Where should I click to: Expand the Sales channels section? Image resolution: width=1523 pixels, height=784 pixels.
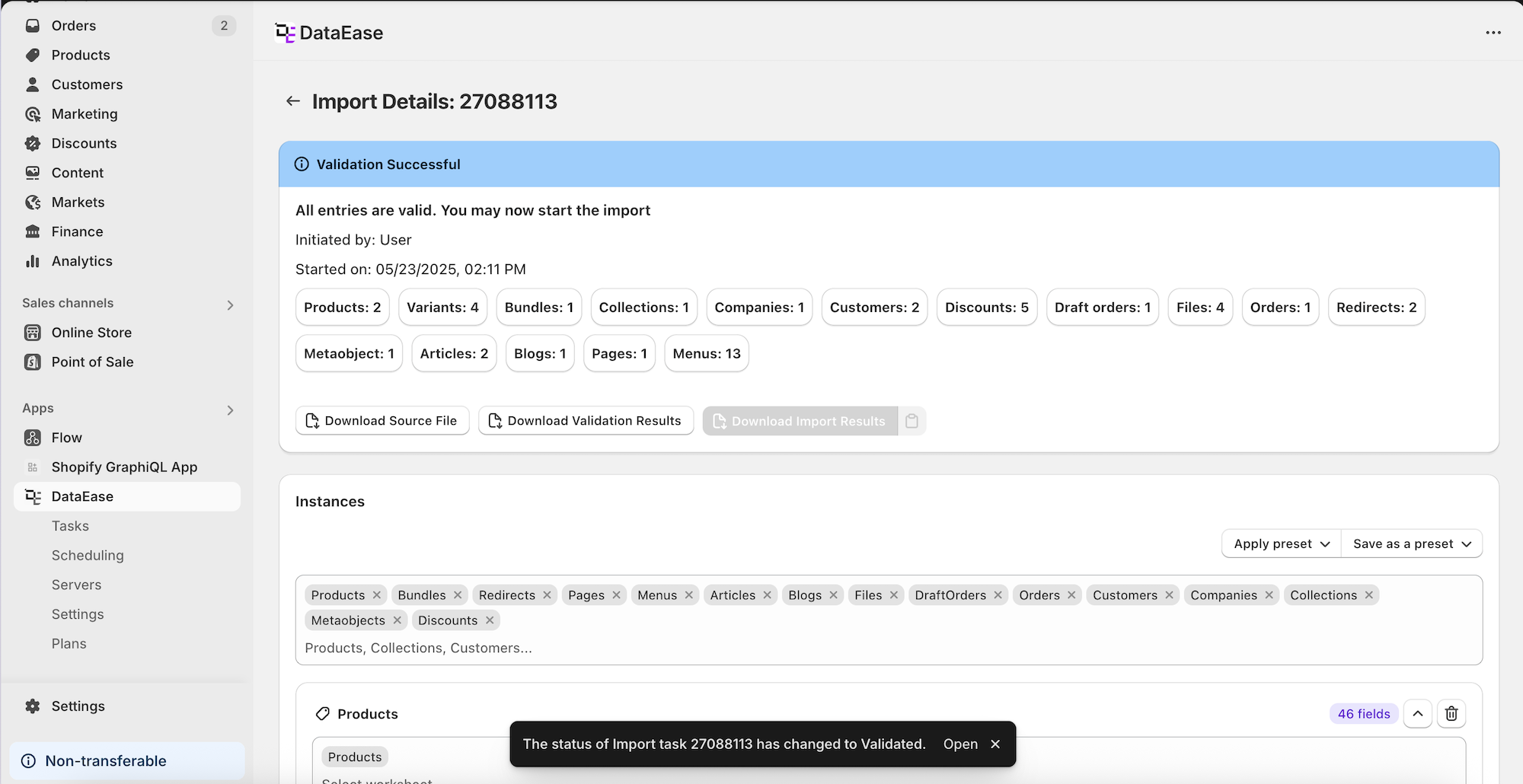(230, 305)
